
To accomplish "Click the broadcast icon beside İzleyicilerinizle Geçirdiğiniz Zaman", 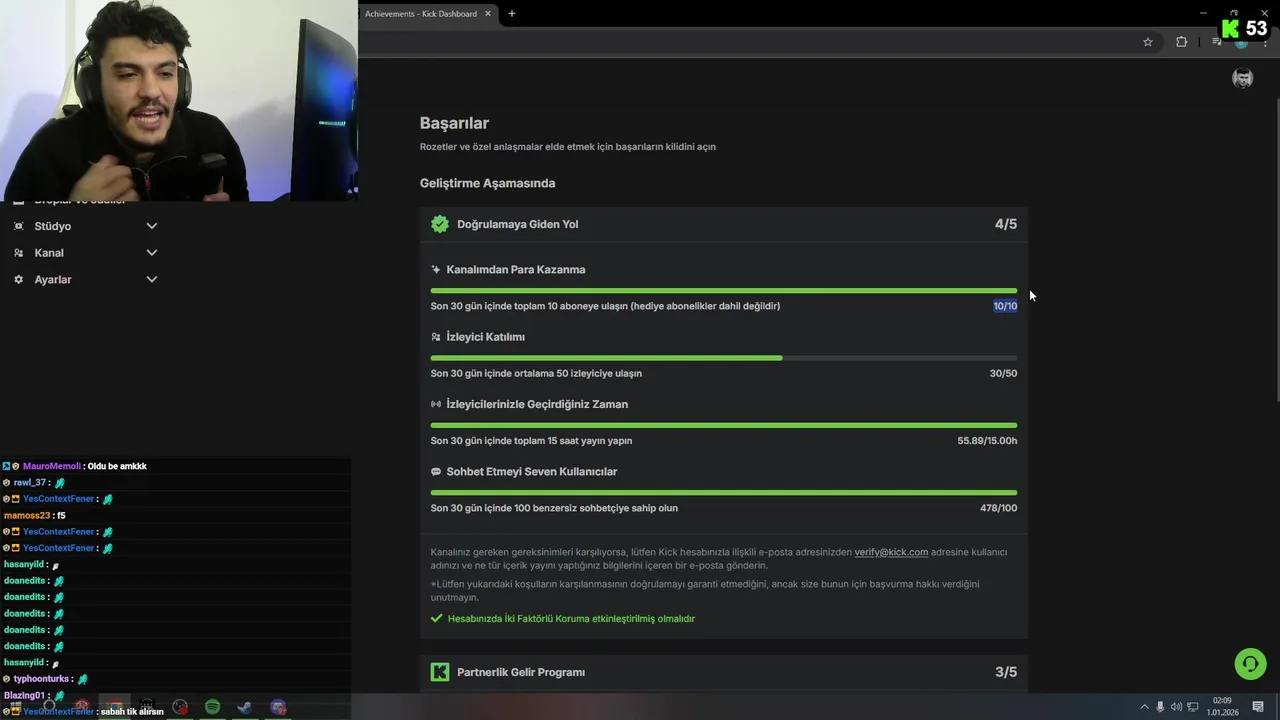I will pos(436,404).
